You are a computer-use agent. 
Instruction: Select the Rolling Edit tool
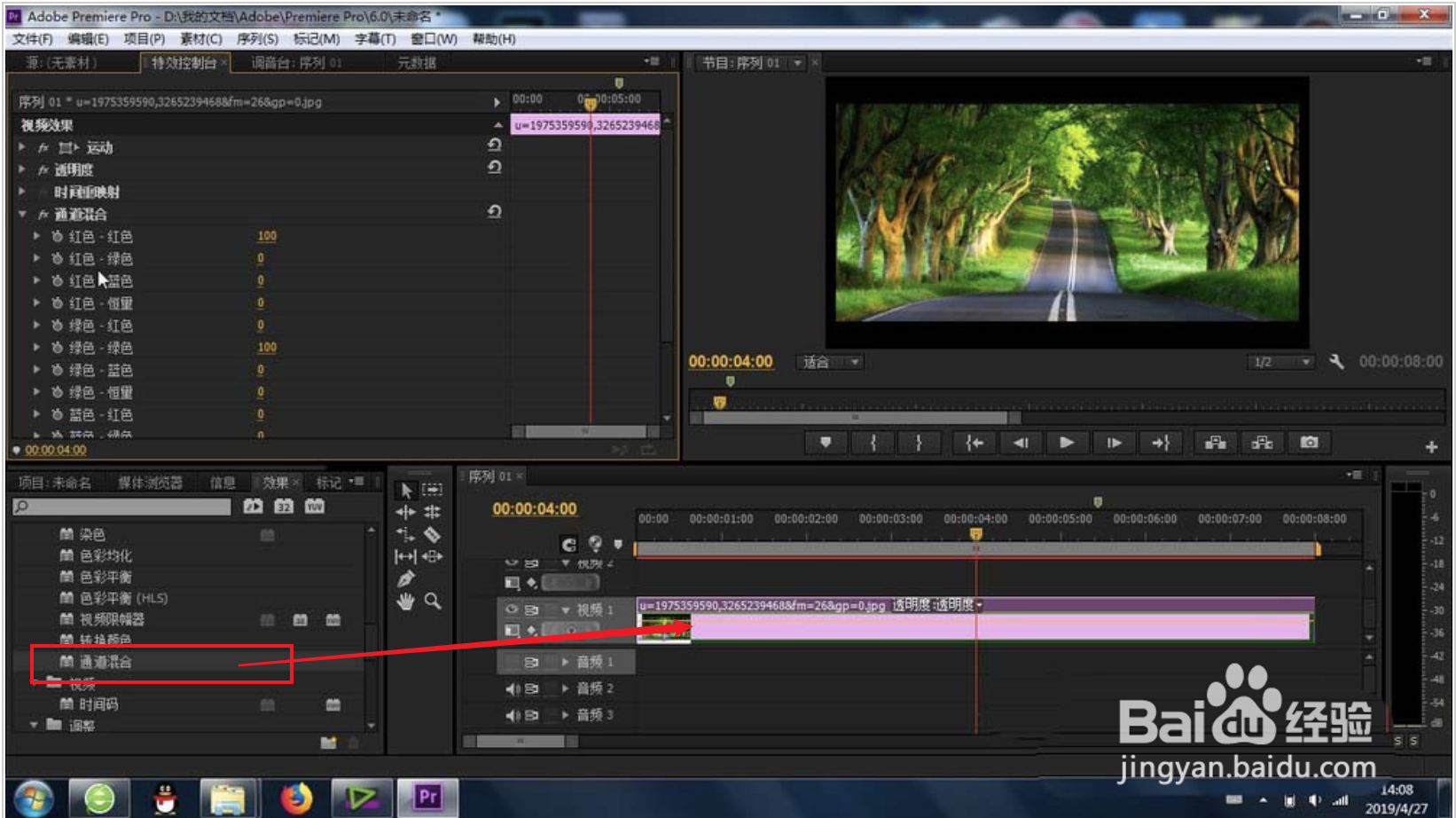[433, 512]
